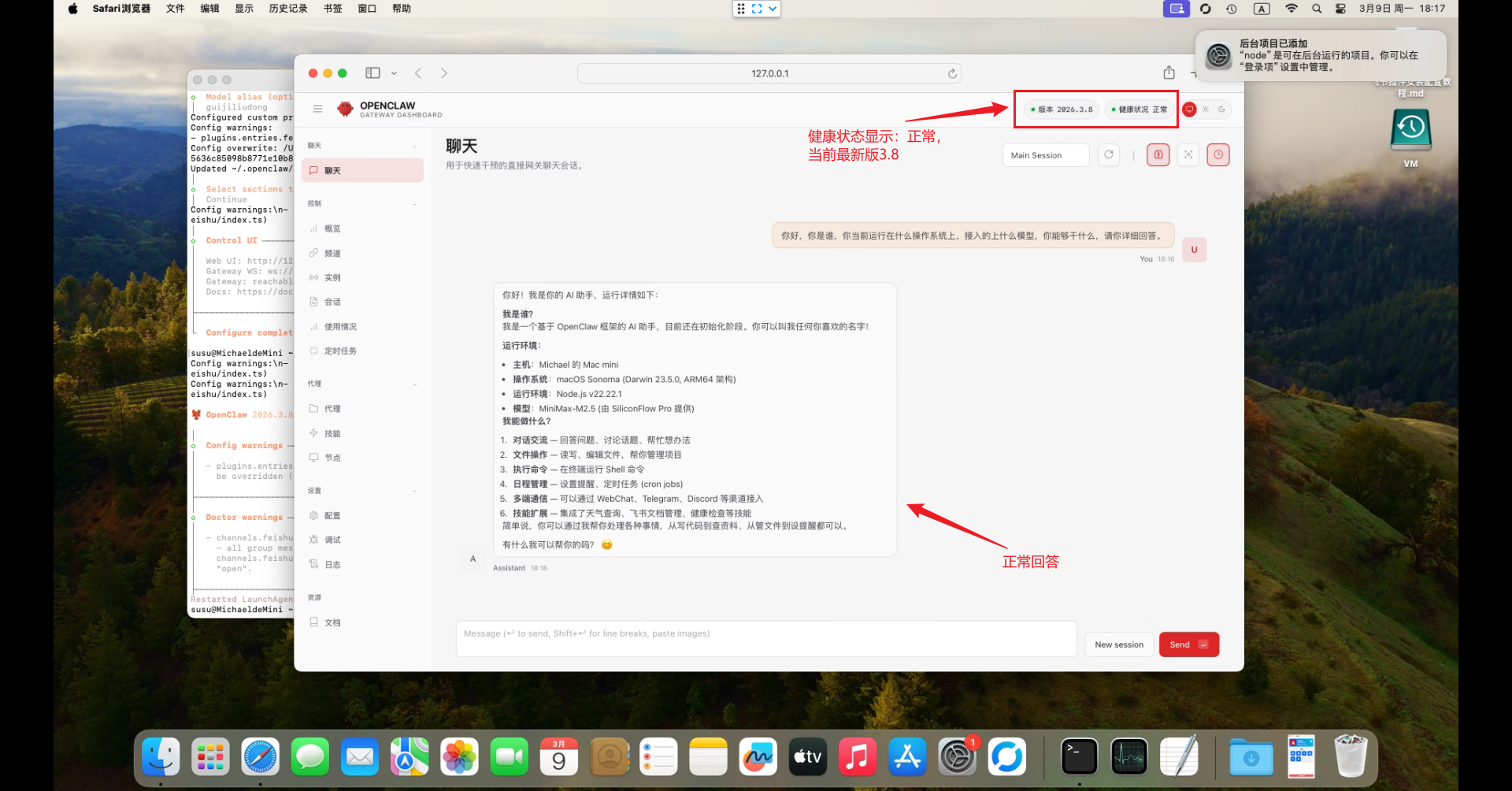This screenshot has height=791, width=1512.
Task: Open the 编辑 menu
Action: (209, 9)
